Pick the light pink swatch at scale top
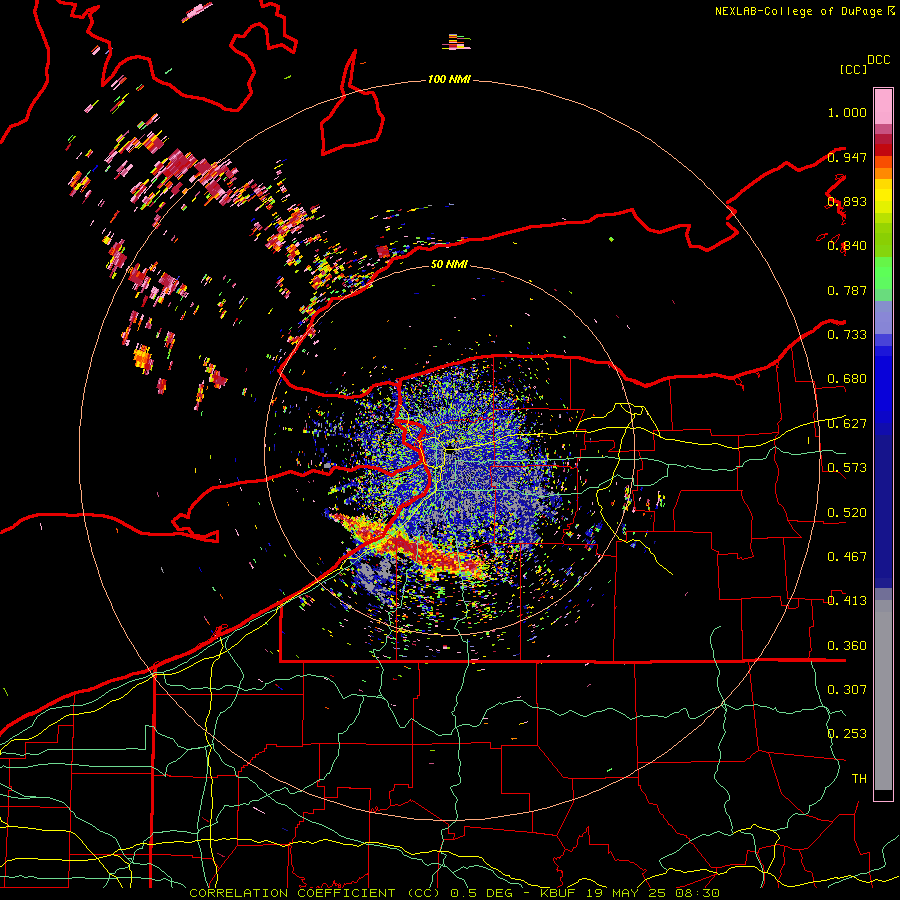Image resolution: width=900 pixels, height=900 pixels. [883, 107]
